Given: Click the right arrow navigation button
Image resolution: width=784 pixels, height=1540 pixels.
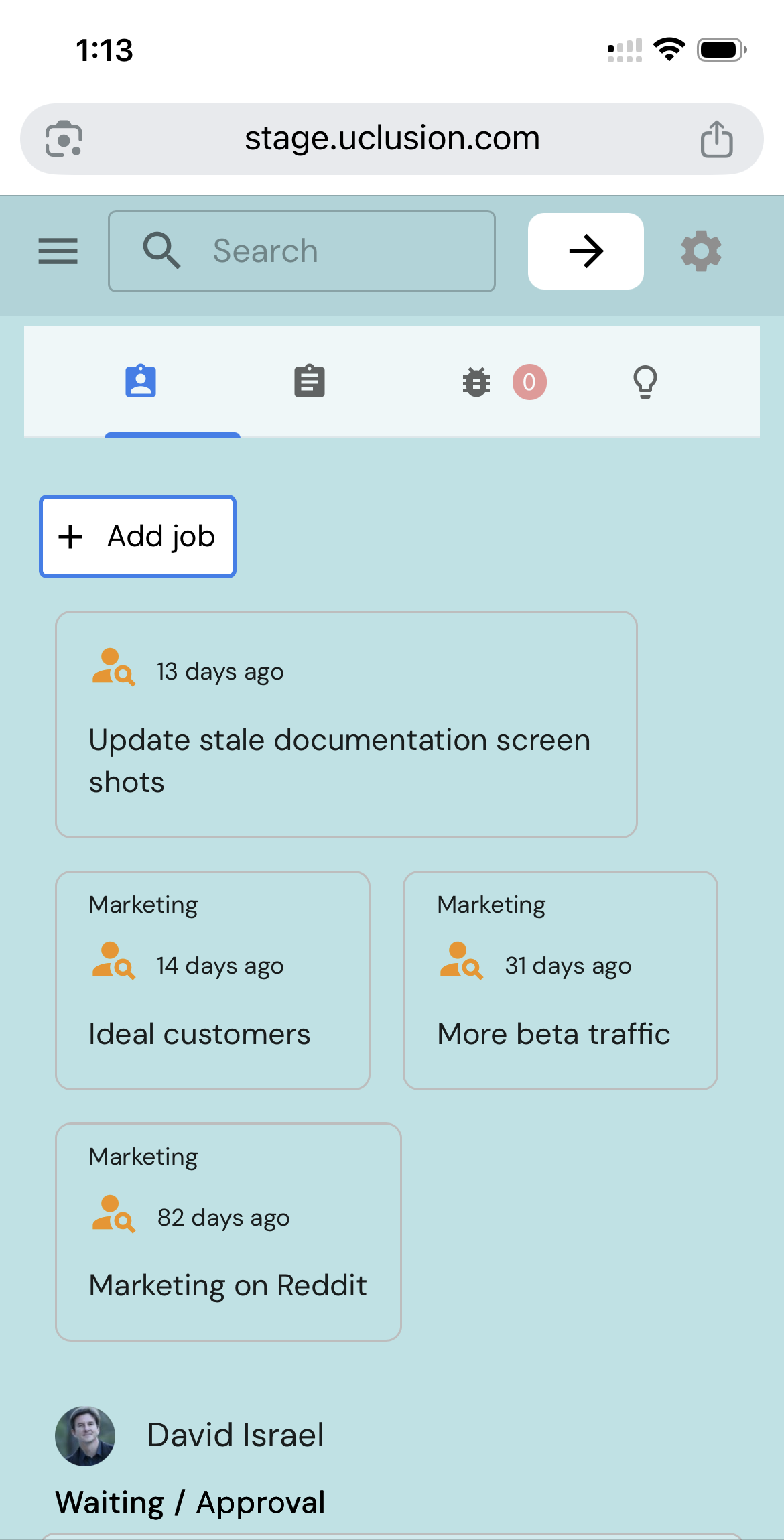Looking at the screenshot, I should (586, 251).
